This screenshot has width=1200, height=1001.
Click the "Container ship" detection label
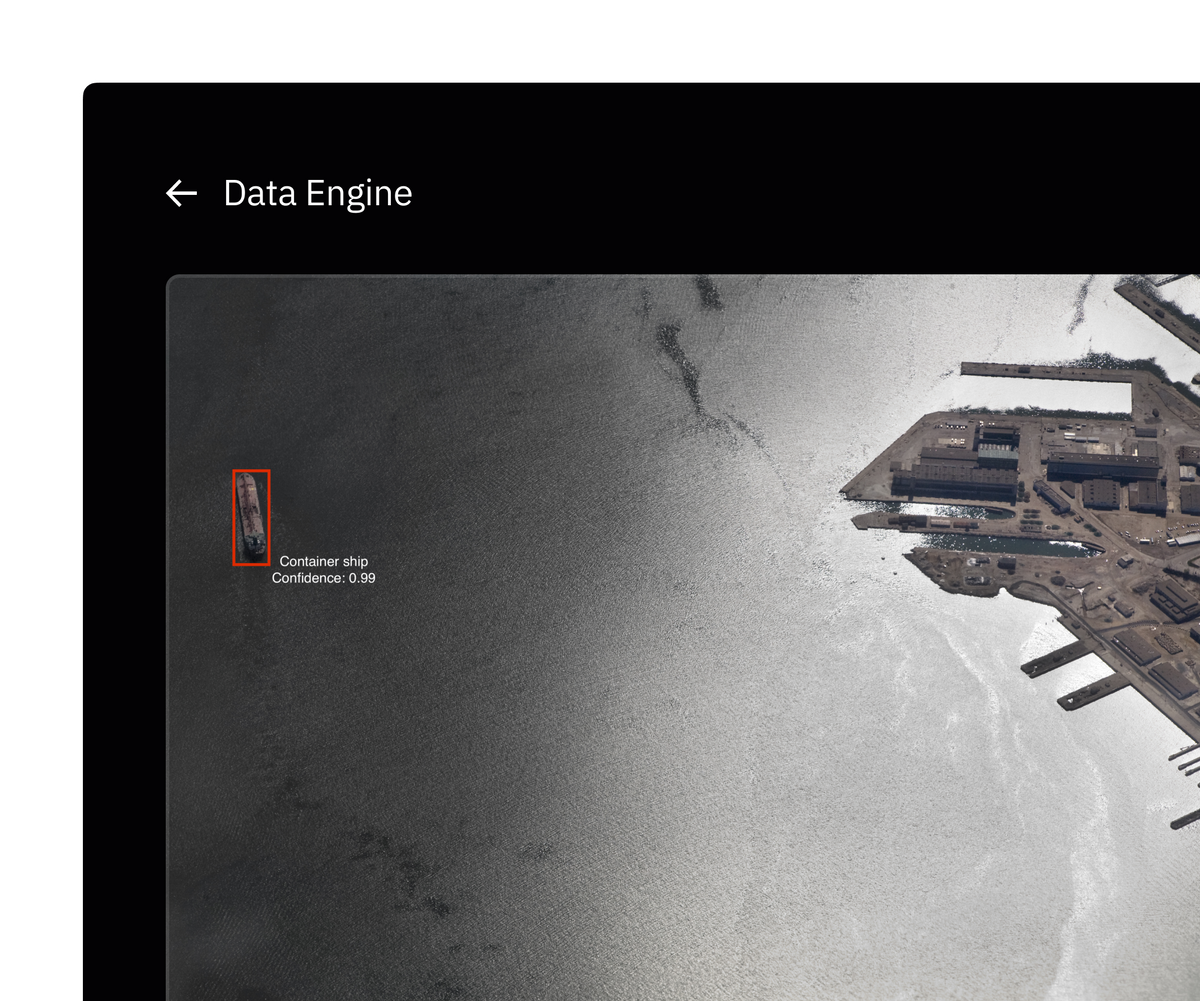tap(324, 562)
